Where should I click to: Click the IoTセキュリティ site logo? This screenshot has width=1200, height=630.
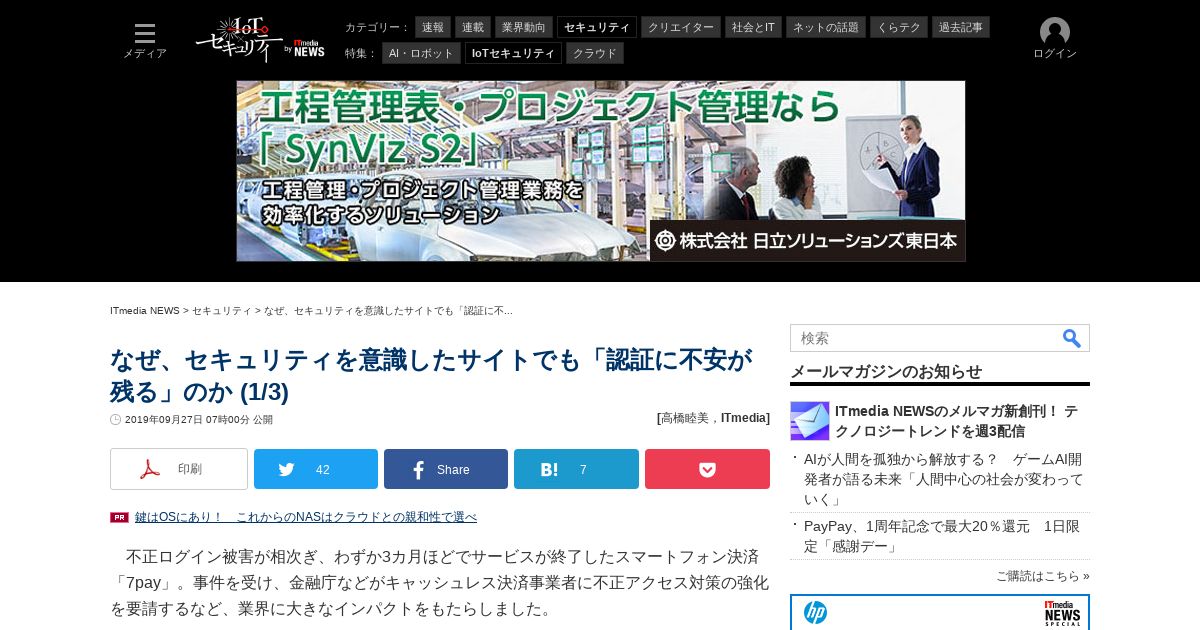tap(239, 39)
